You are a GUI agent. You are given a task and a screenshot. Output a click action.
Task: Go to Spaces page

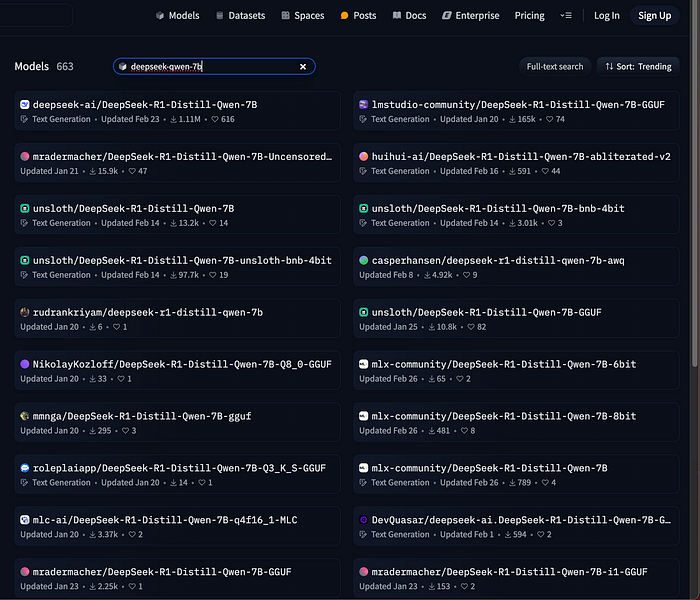(x=303, y=16)
